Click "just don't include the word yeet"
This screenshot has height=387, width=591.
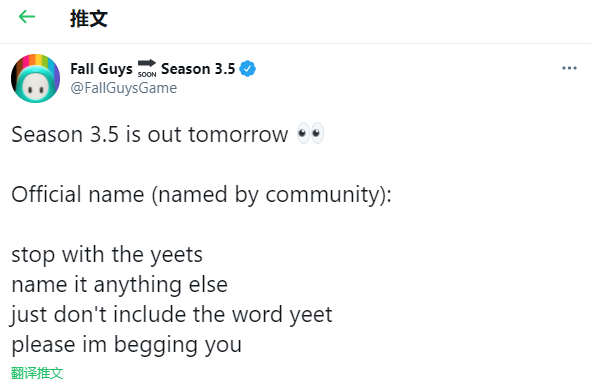pyautogui.click(x=171, y=315)
